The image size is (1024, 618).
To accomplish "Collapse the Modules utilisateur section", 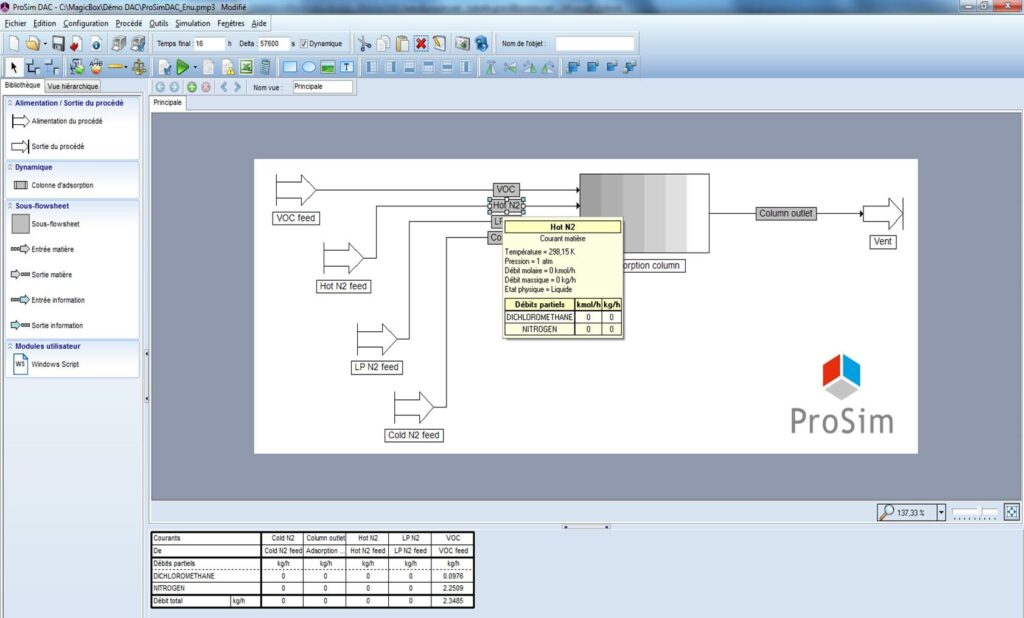I will tap(10, 346).
